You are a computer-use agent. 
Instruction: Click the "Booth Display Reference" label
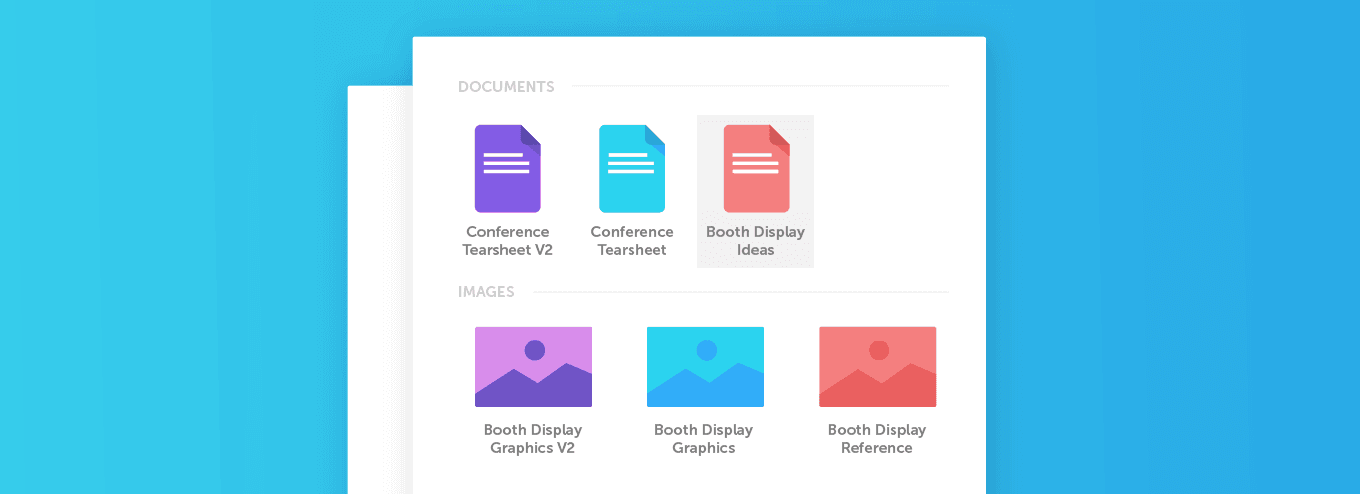(x=877, y=439)
